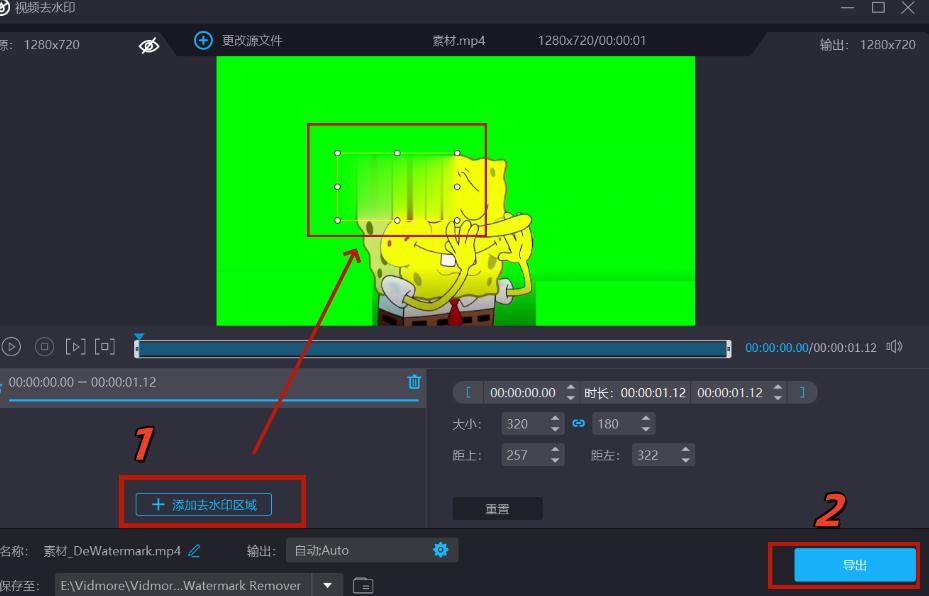
Task: Expand the save path dropdown arrow
Action: [x=326, y=585]
